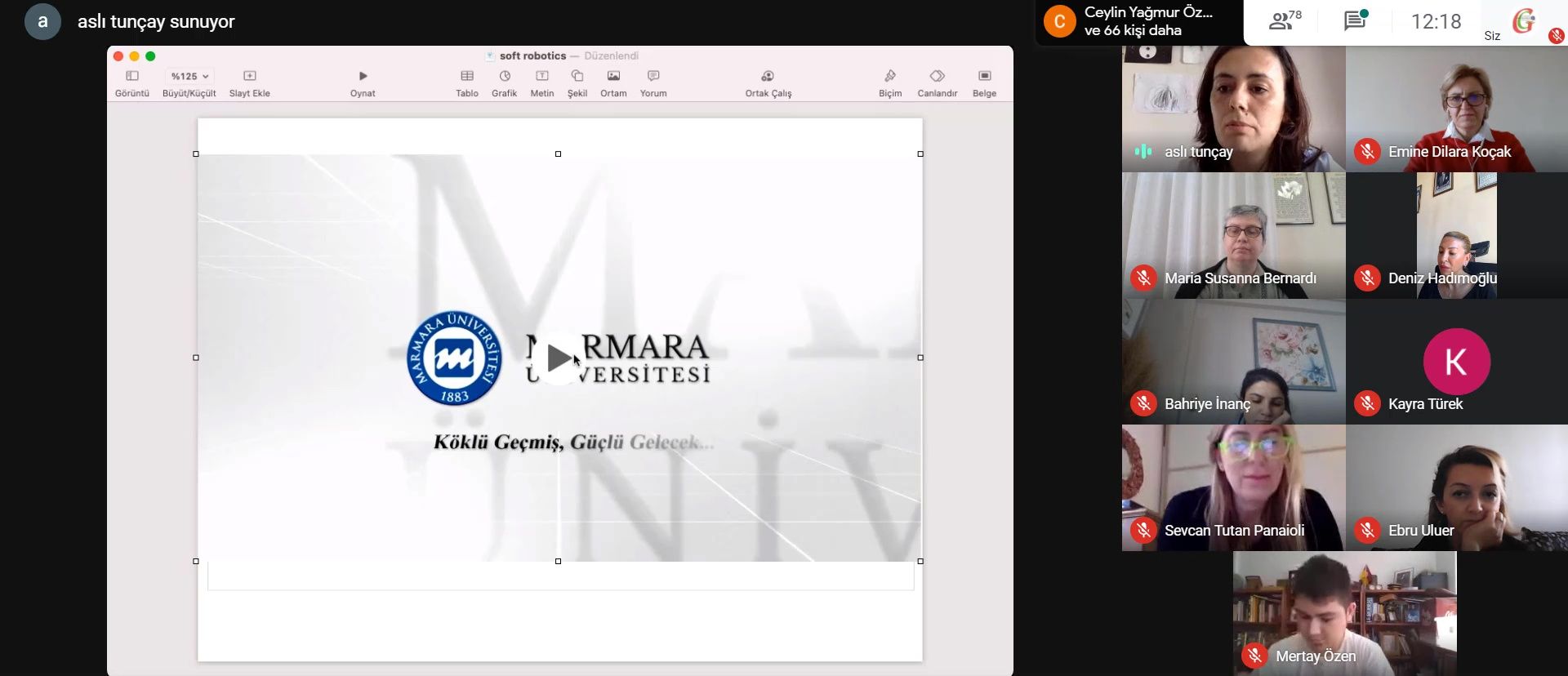Click muted mic icon of Kayra Türek
1568x676 pixels.
1367,404
